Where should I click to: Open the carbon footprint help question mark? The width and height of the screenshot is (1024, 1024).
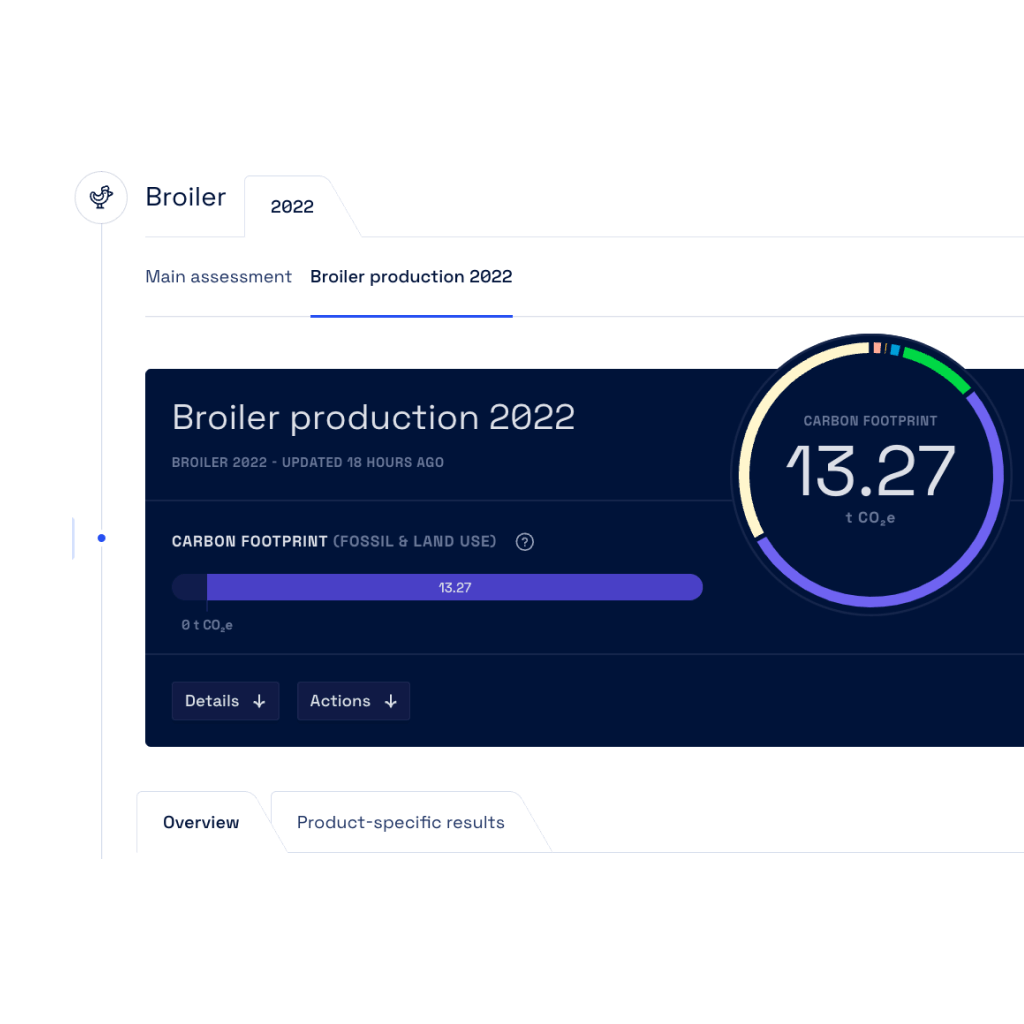click(524, 542)
